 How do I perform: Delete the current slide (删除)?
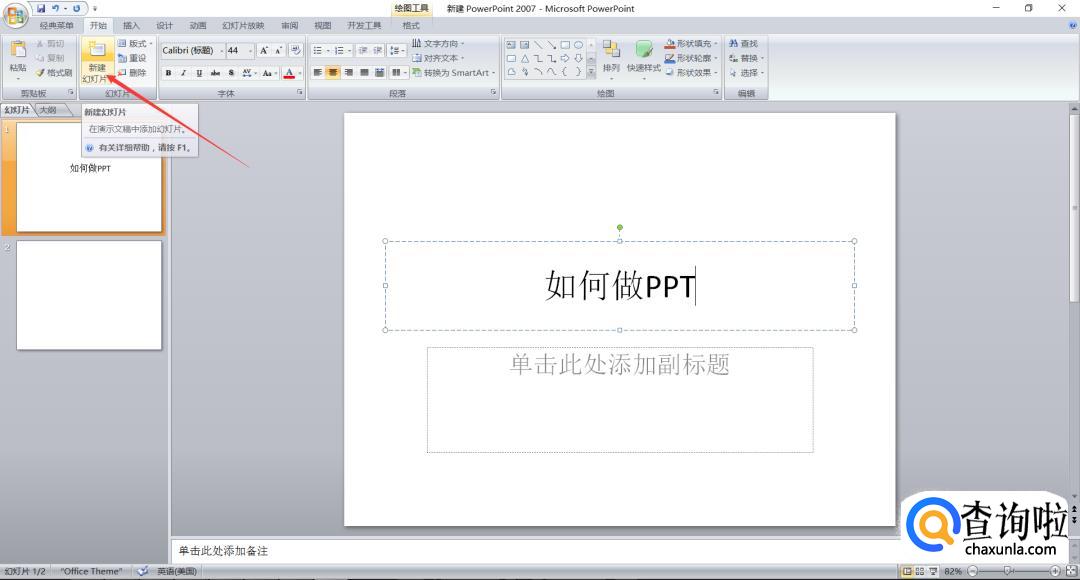coord(132,72)
